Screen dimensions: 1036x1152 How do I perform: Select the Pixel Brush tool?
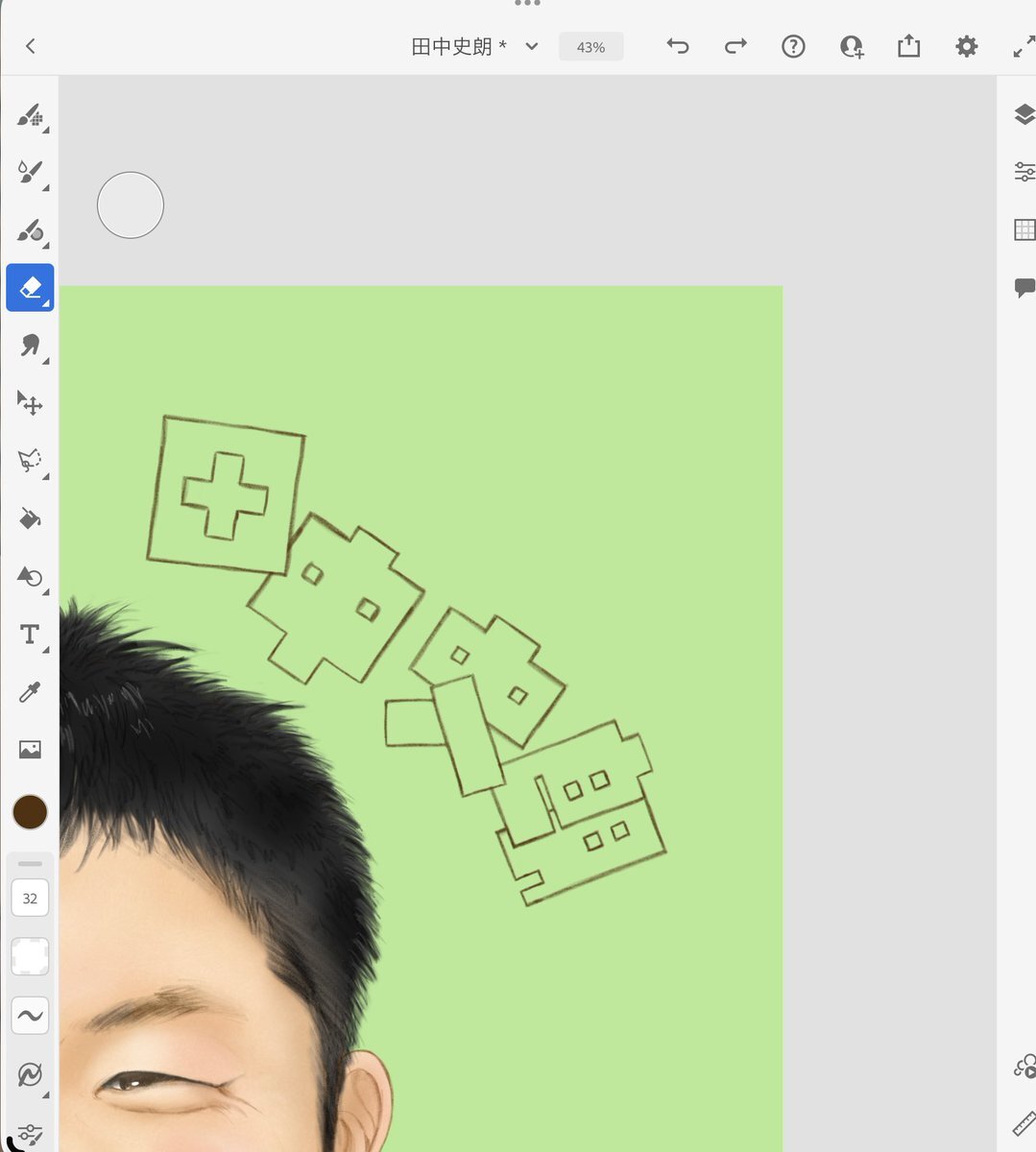(x=30, y=115)
